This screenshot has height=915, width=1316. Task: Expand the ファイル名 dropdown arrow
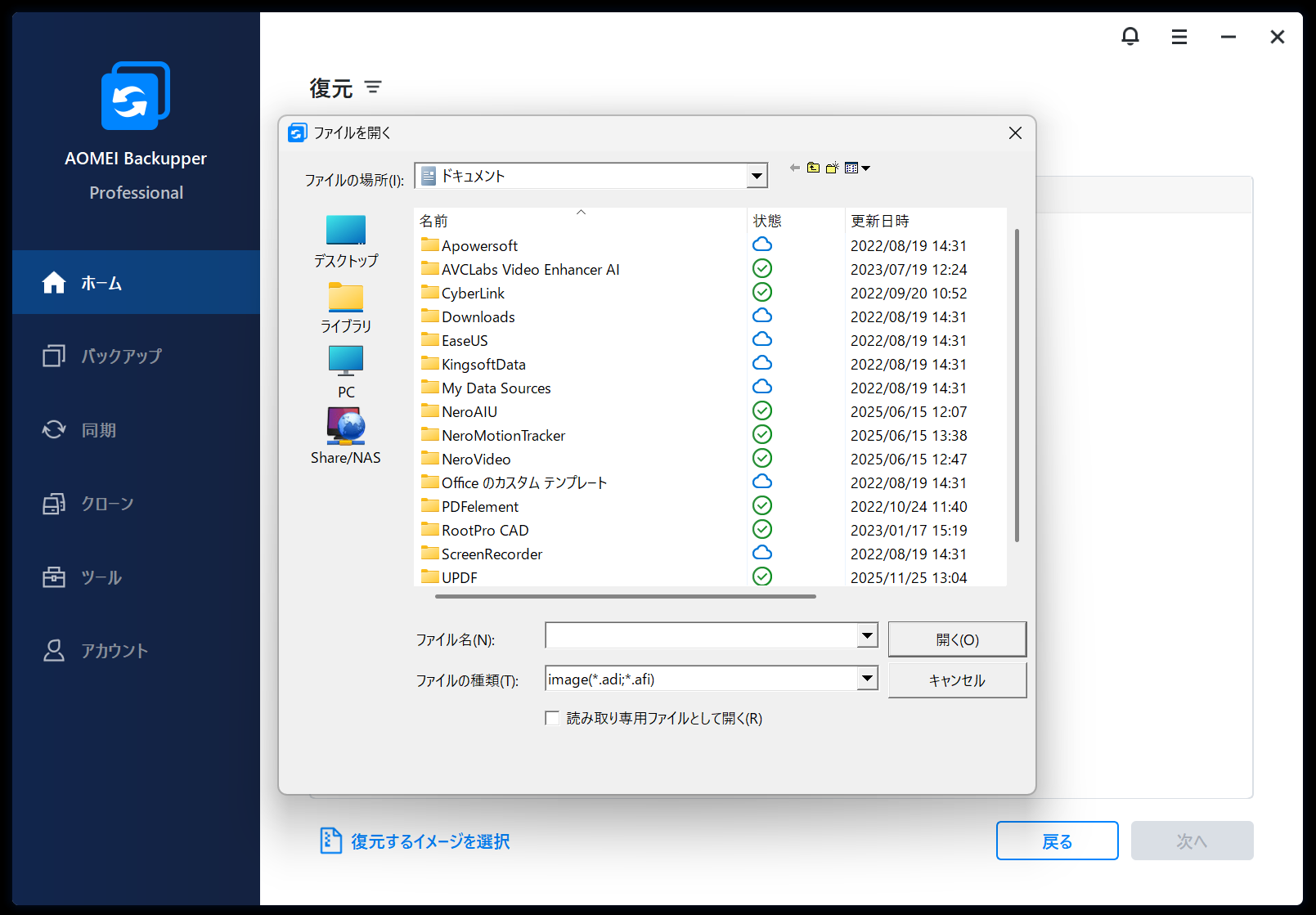tap(867, 635)
